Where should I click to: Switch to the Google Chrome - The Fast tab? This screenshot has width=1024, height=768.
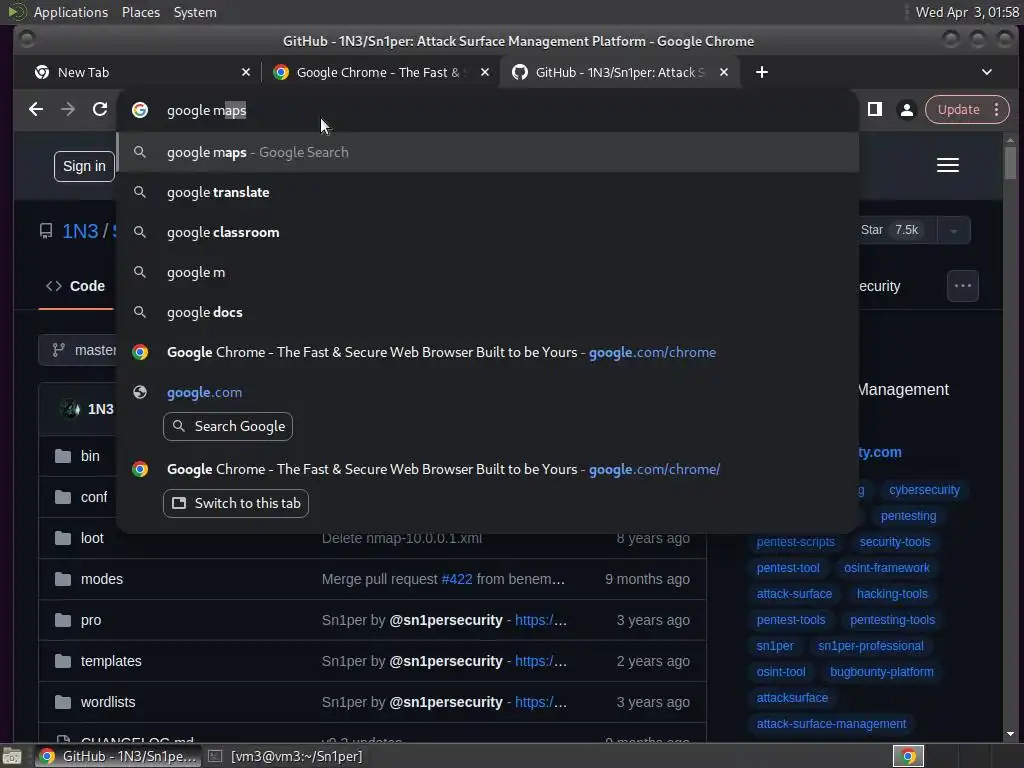point(381,72)
